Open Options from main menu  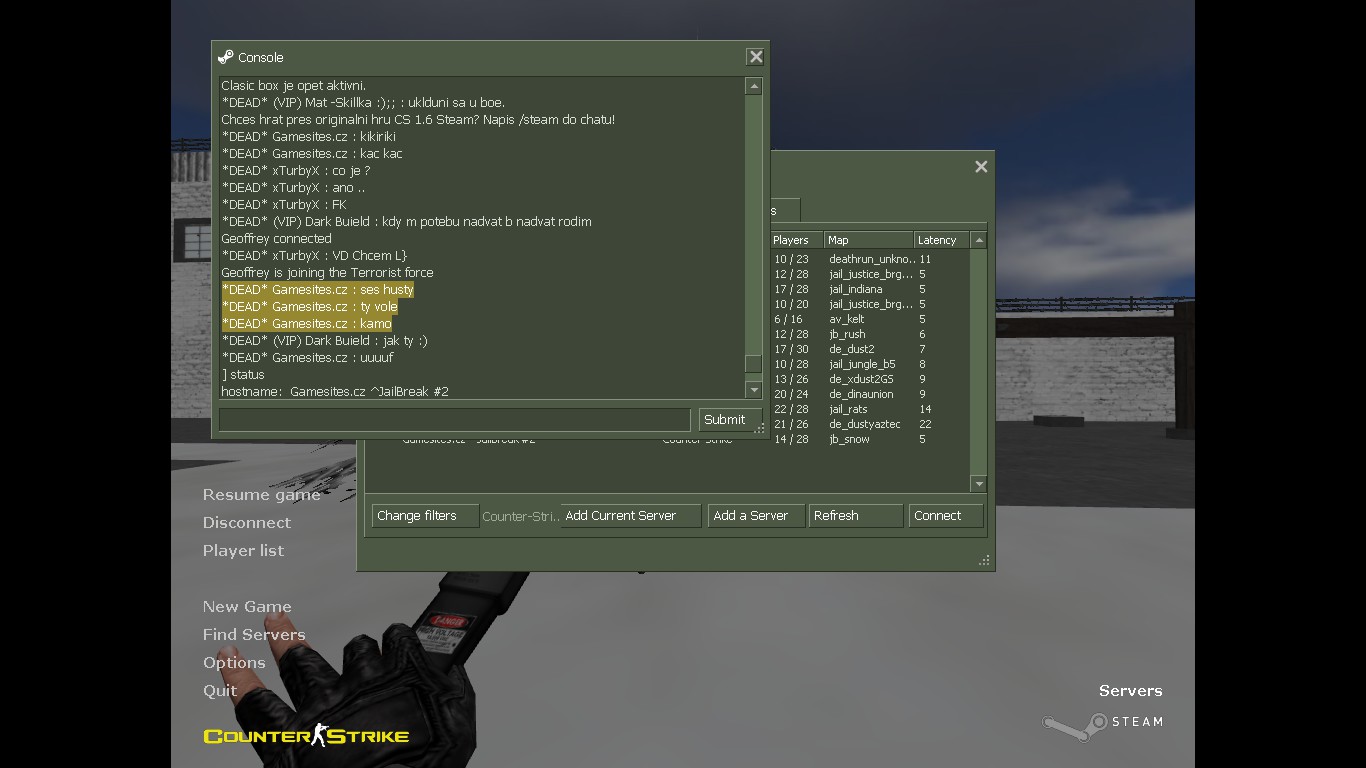coord(234,663)
